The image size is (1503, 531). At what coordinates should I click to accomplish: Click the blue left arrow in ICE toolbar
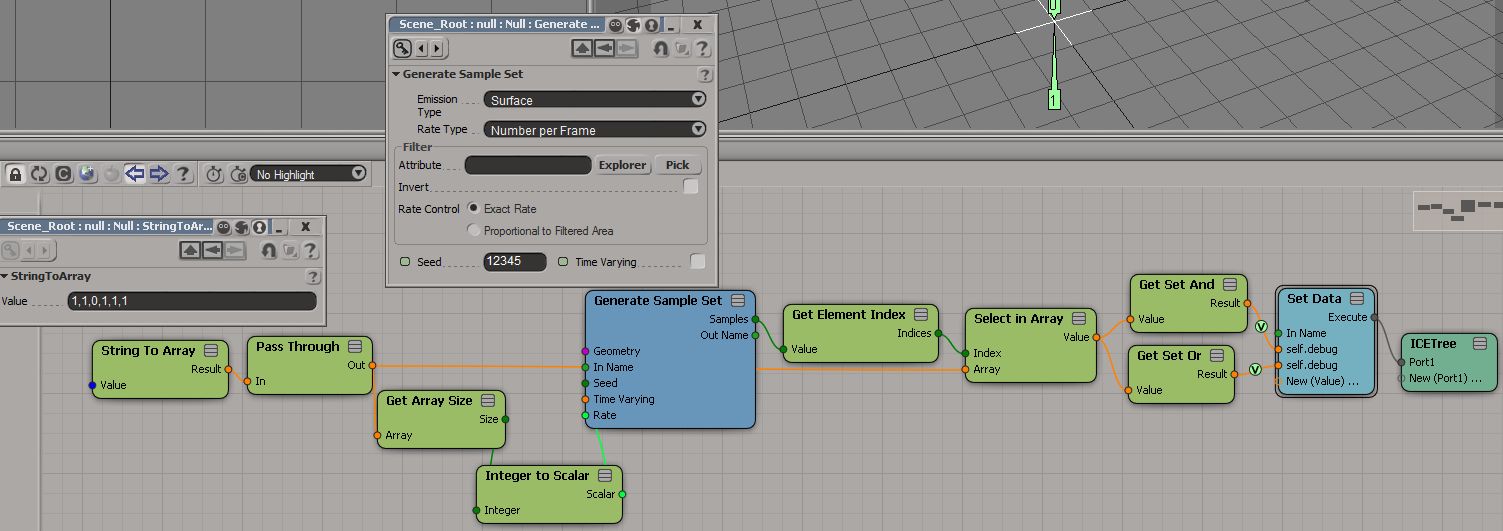click(135, 174)
